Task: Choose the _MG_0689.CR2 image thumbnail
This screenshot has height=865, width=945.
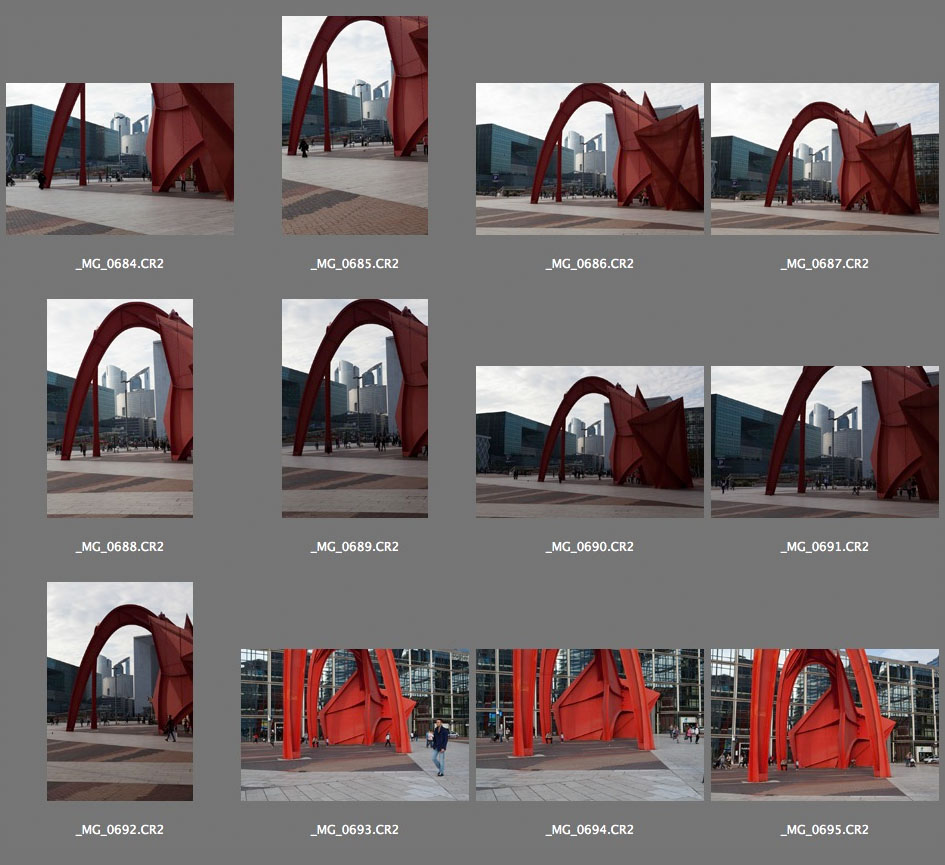Action: (355, 408)
